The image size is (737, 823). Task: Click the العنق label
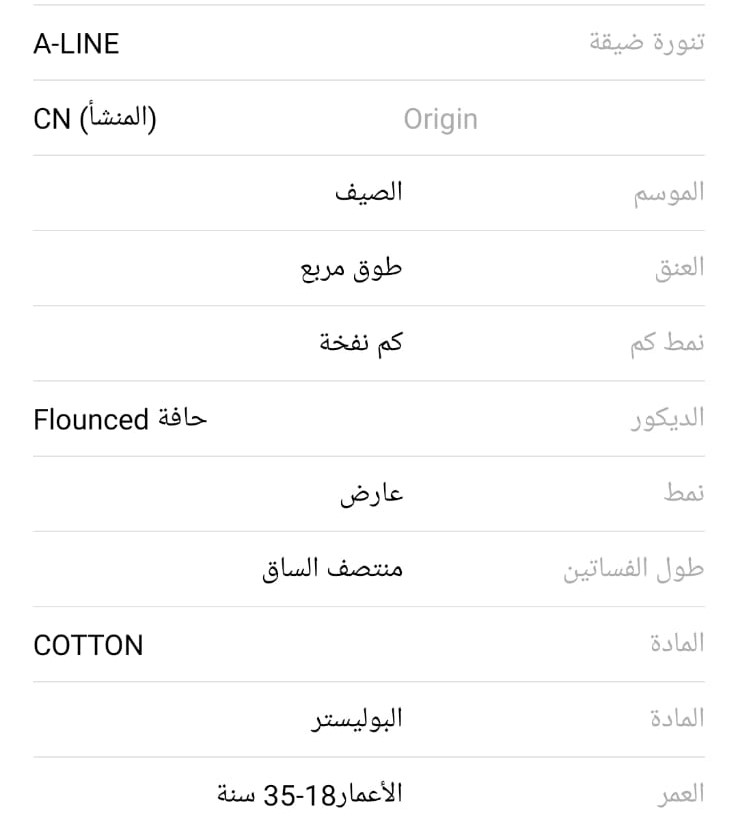(x=679, y=268)
